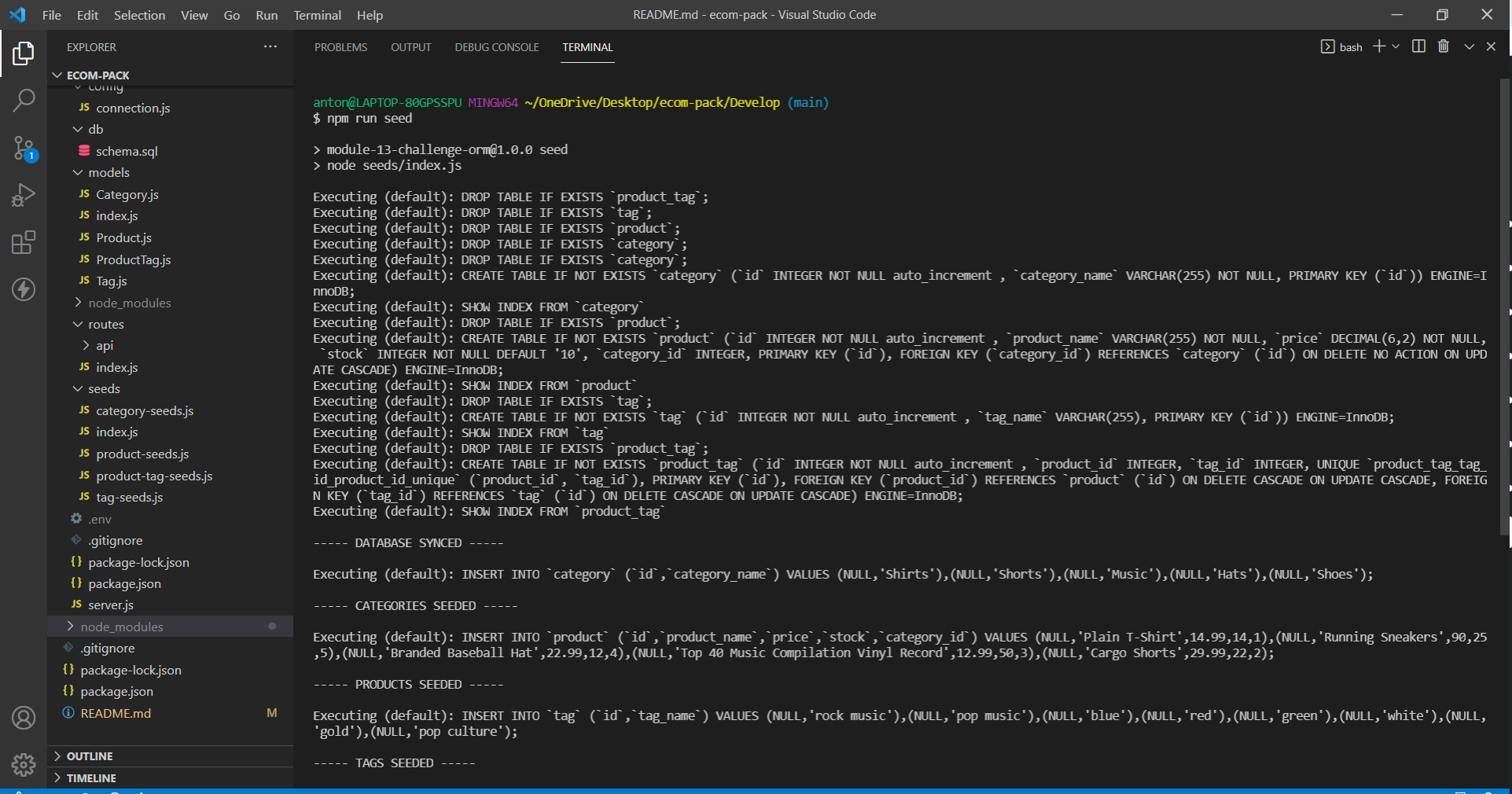Image resolution: width=1512 pixels, height=794 pixels.
Task: Open the Terminal menu
Action: [317, 15]
